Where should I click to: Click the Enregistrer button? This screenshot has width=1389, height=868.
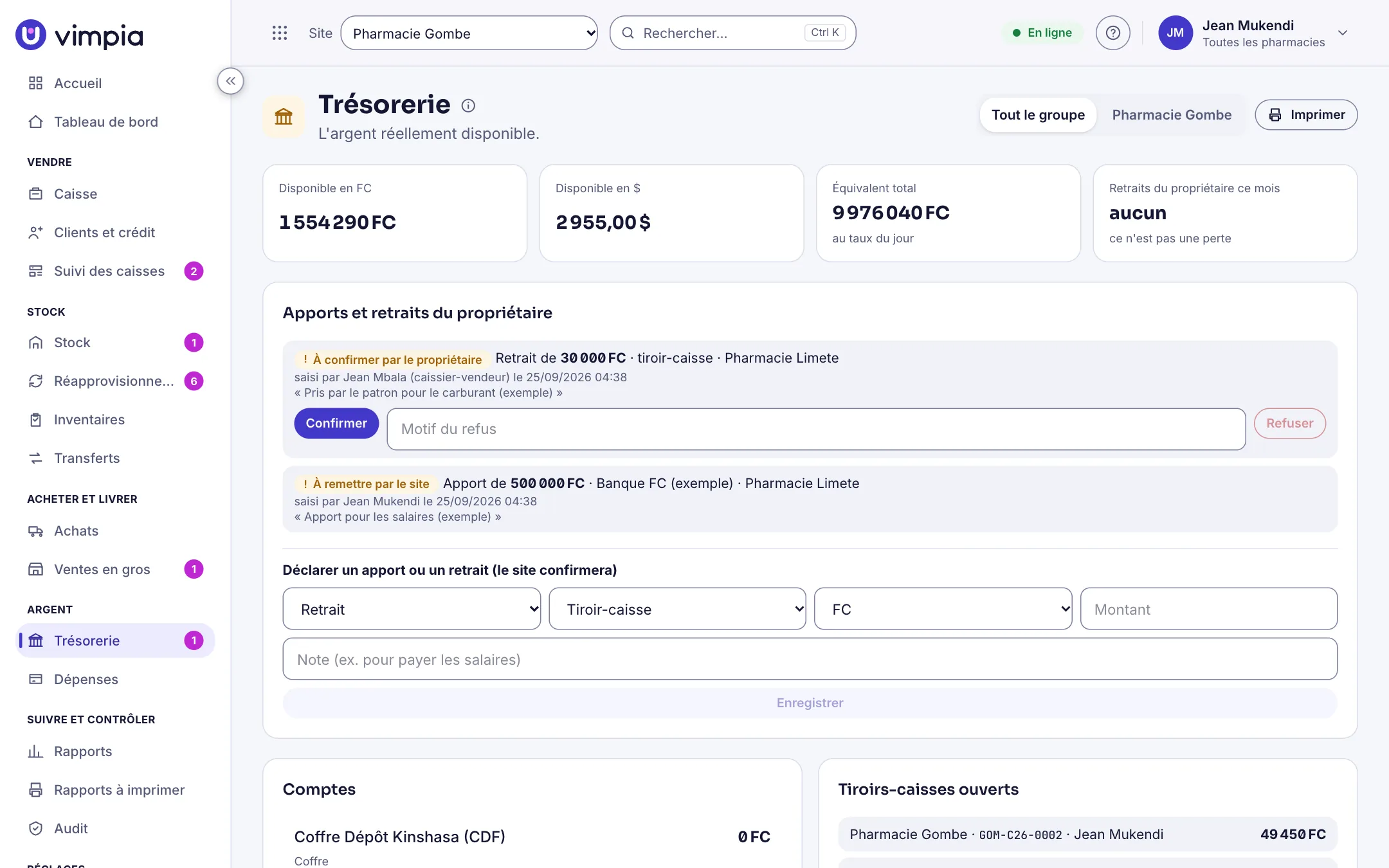(810, 703)
